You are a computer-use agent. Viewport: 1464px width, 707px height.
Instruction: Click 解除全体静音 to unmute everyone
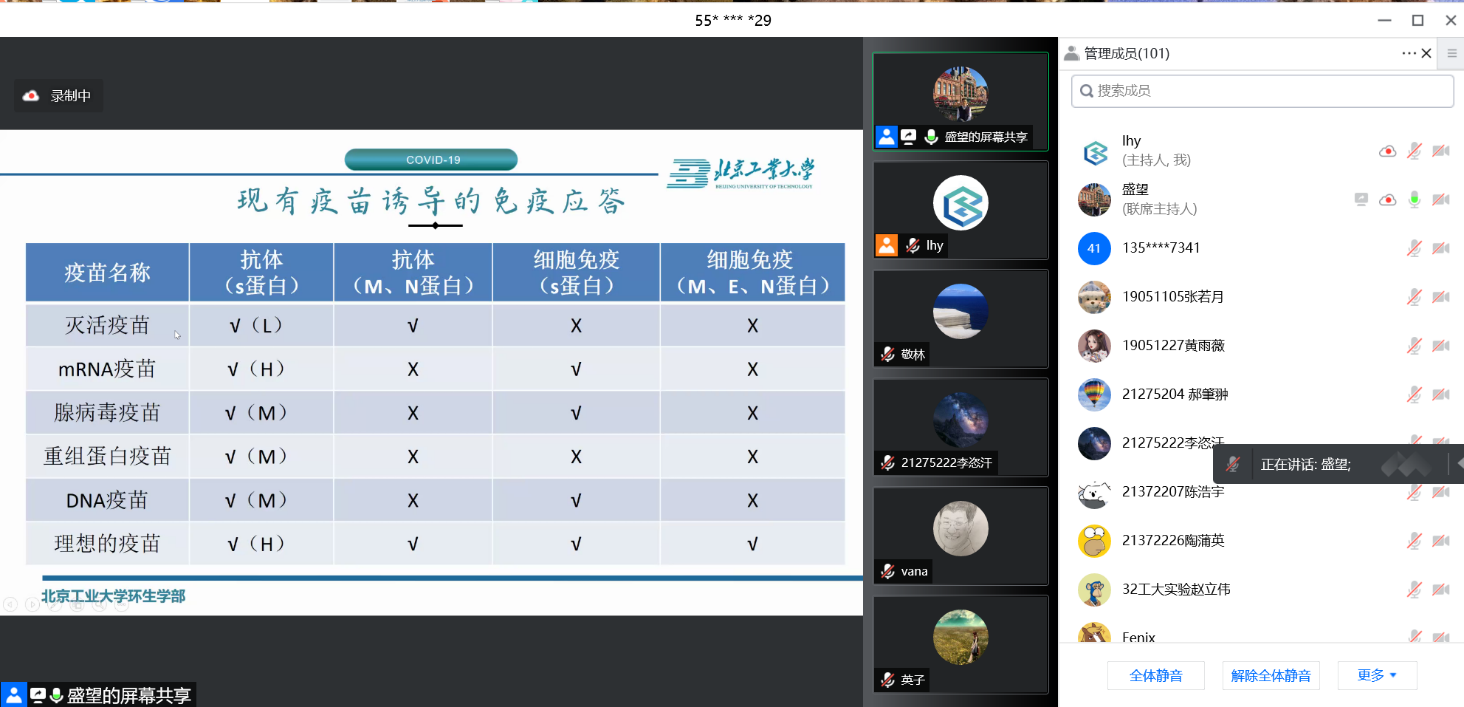1271,676
